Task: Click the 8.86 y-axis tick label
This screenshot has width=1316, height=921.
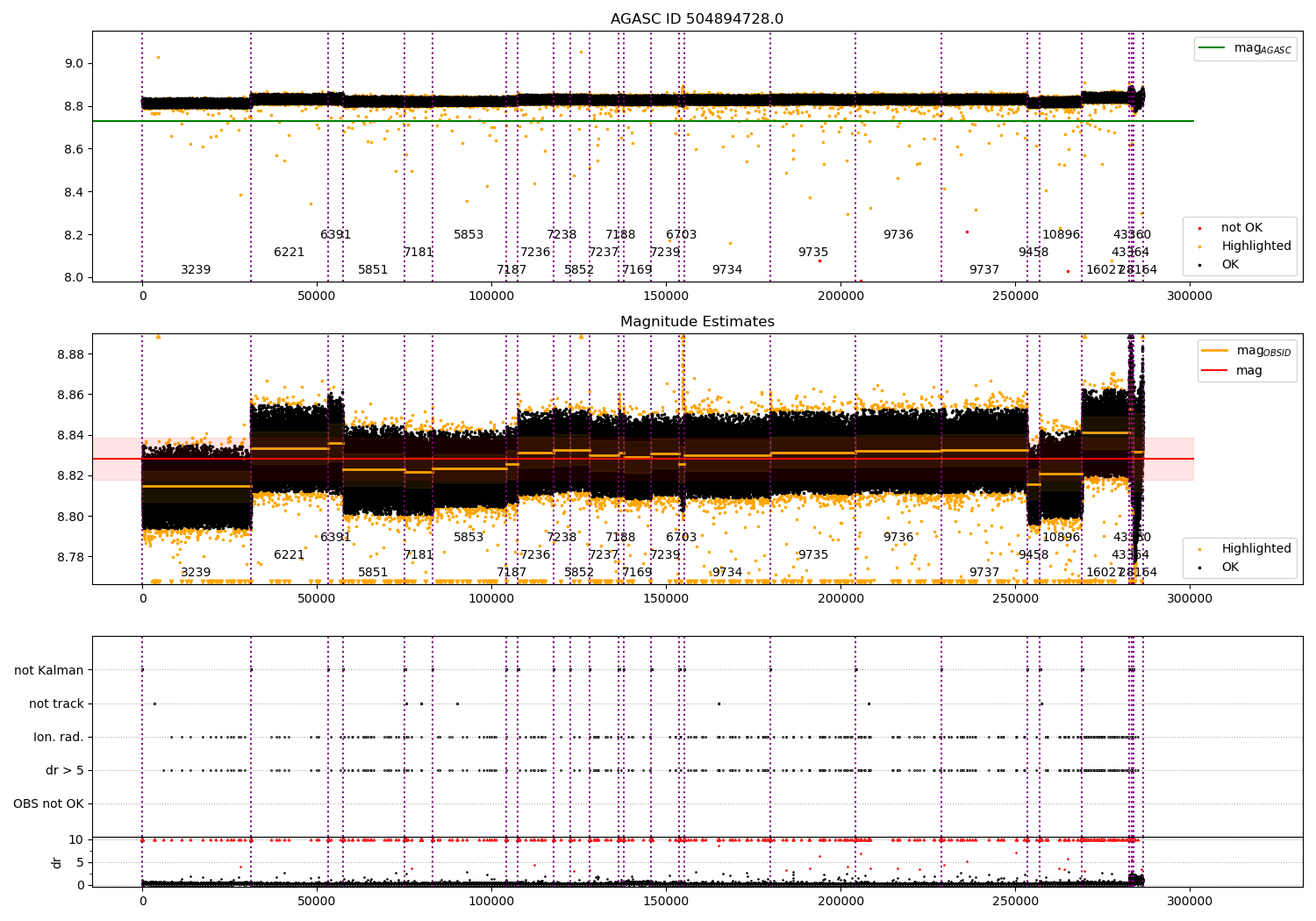Action: pyautogui.click(x=70, y=396)
